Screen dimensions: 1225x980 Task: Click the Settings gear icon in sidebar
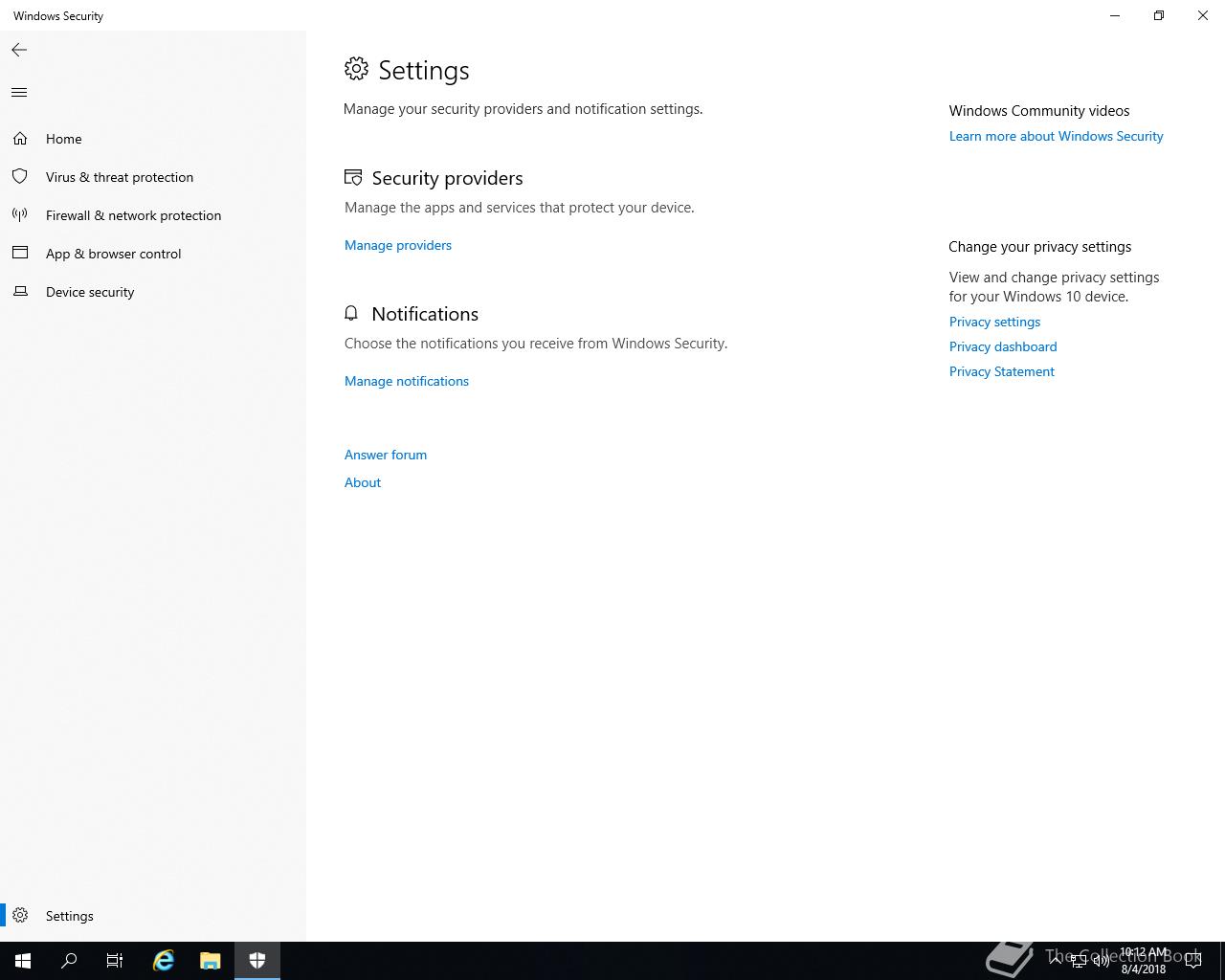click(x=20, y=916)
